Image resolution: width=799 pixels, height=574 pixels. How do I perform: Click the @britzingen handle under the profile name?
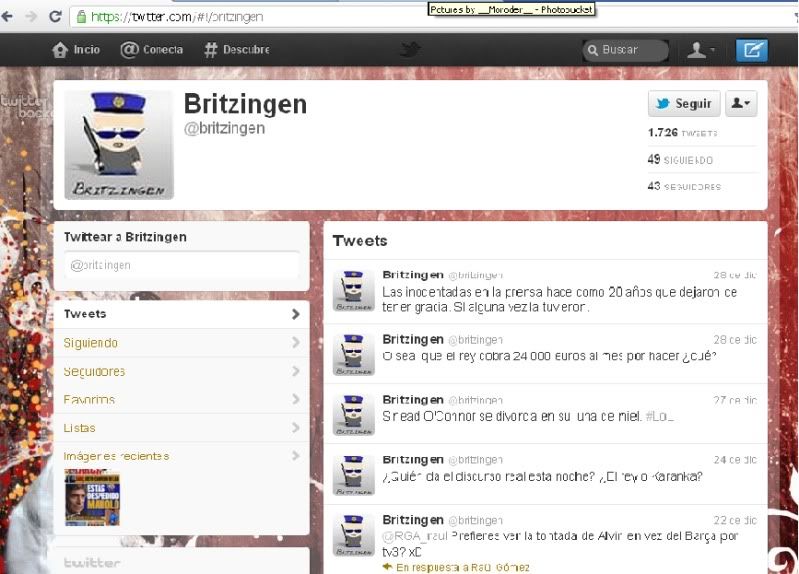224,128
